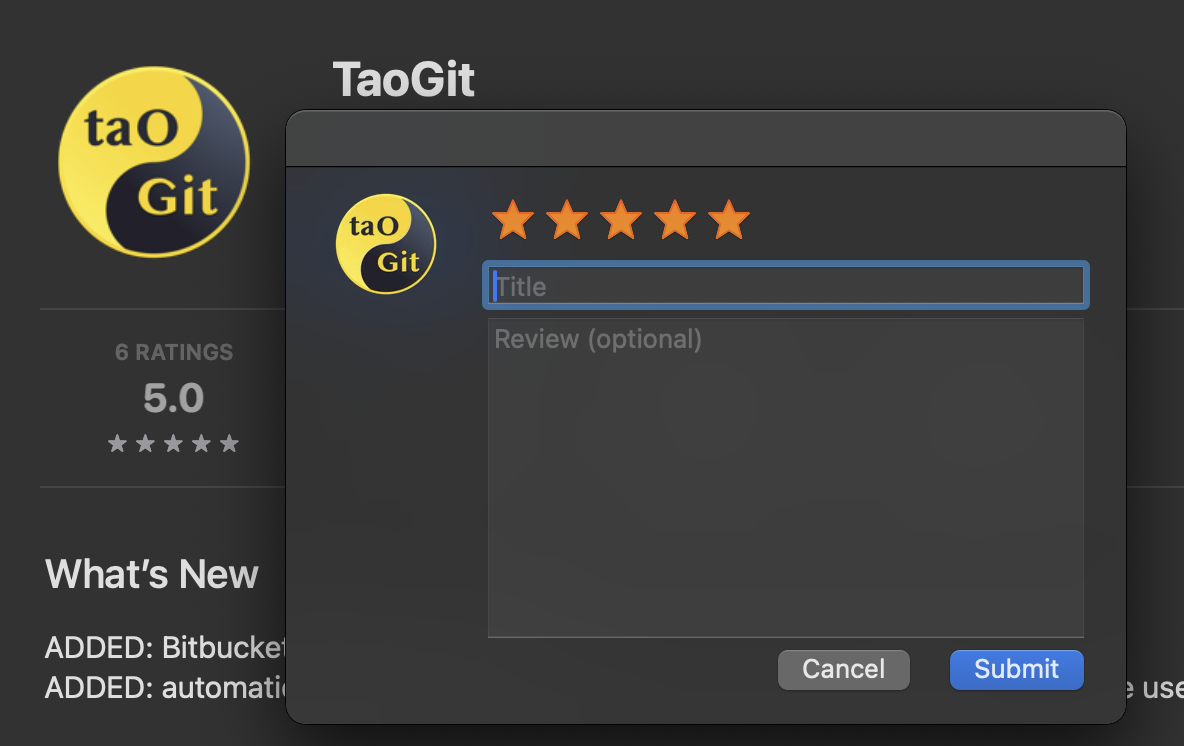Select the second orange rating star
This screenshot has height=746, width=1184.
(567, 220)
